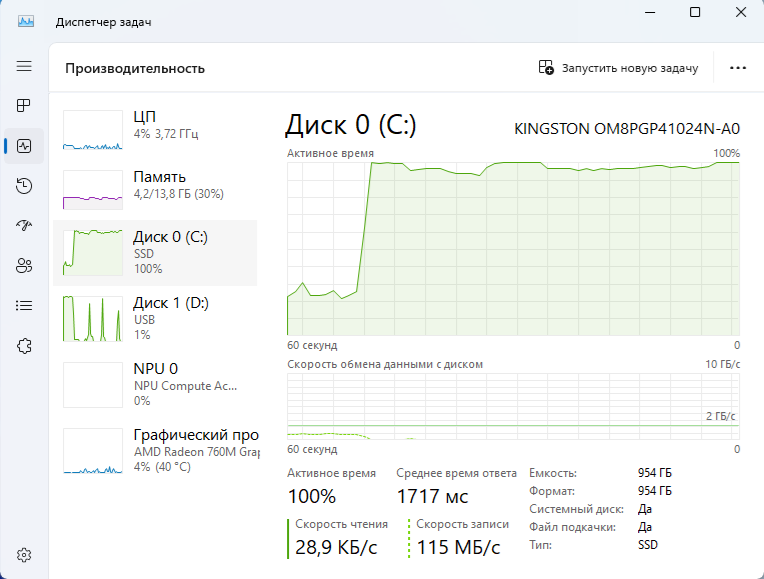Open the three-dot more options menu
Viewport: 764px width, 579px height.
738,68
